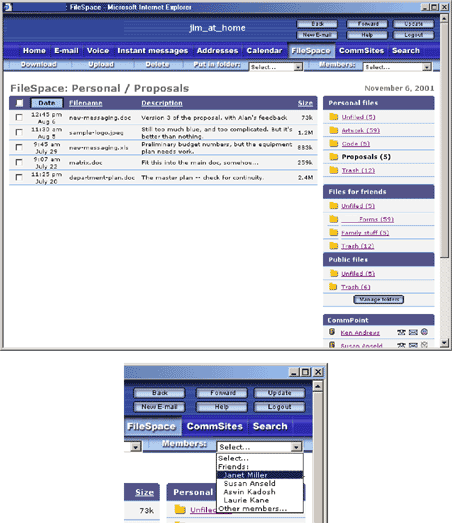Viewport: 452px width, 523px height.
Task: Click New E-mail in the main window header
Action: (x=317, y=35)
